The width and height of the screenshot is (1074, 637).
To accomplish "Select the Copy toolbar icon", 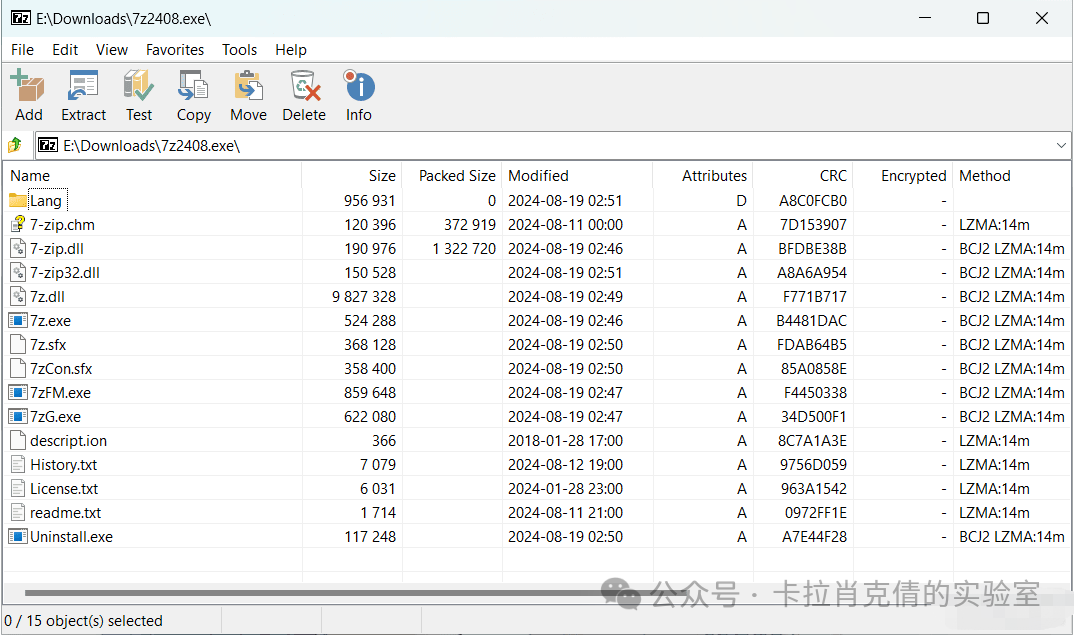I will (x=193, y=85).
